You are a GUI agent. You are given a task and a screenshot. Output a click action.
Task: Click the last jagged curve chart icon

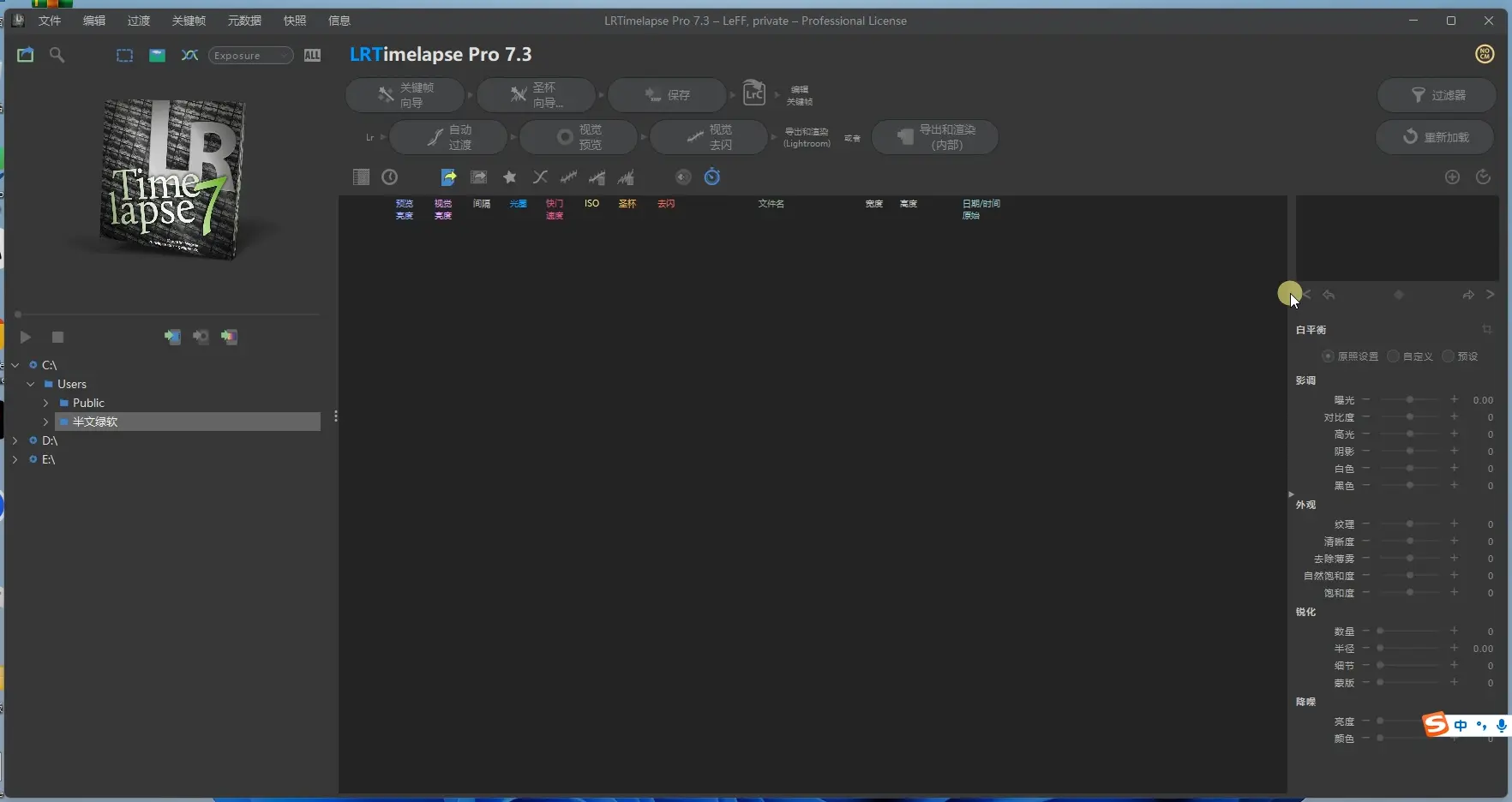coord(627,177)
